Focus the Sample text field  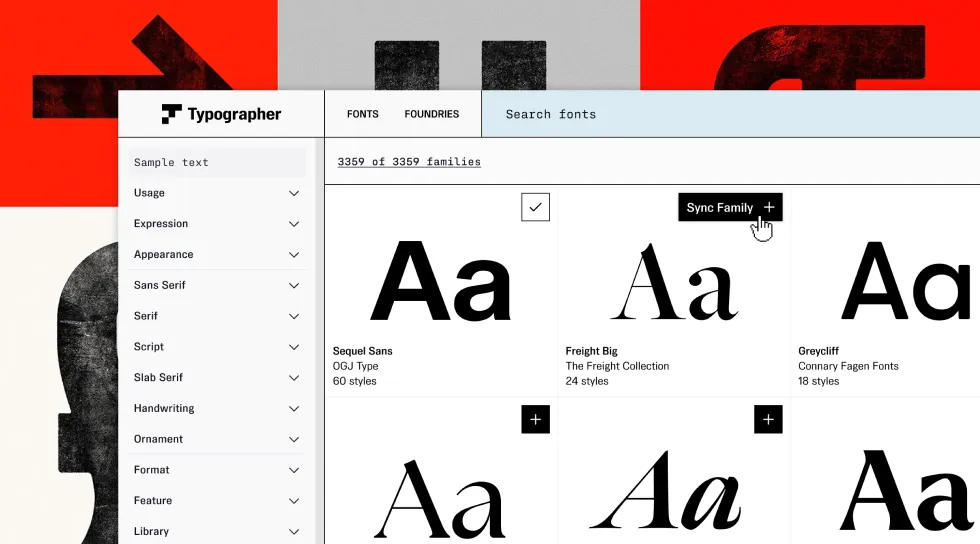coord(217,163)
